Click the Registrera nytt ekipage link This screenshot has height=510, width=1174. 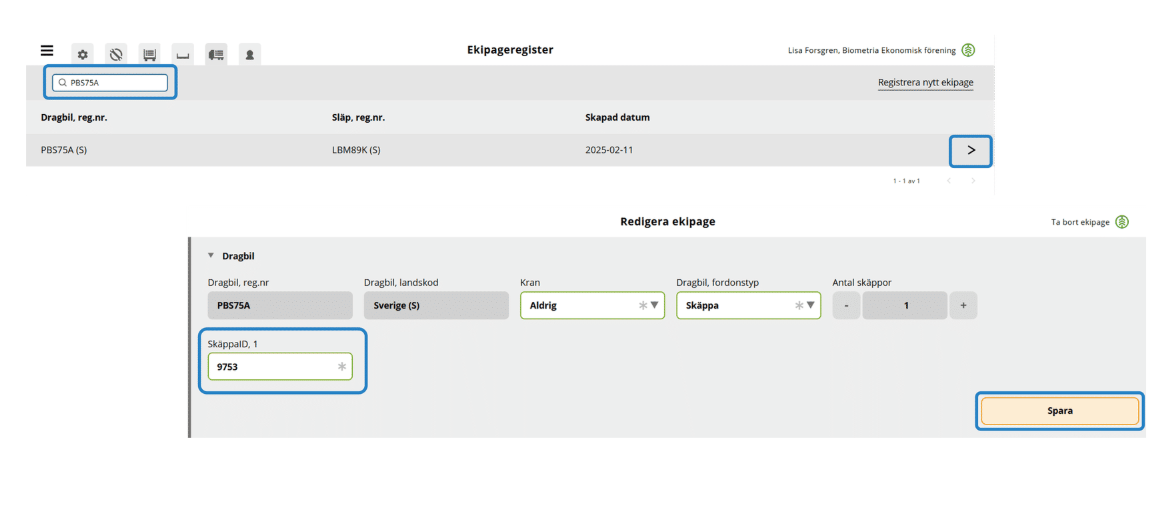(925, 83)
